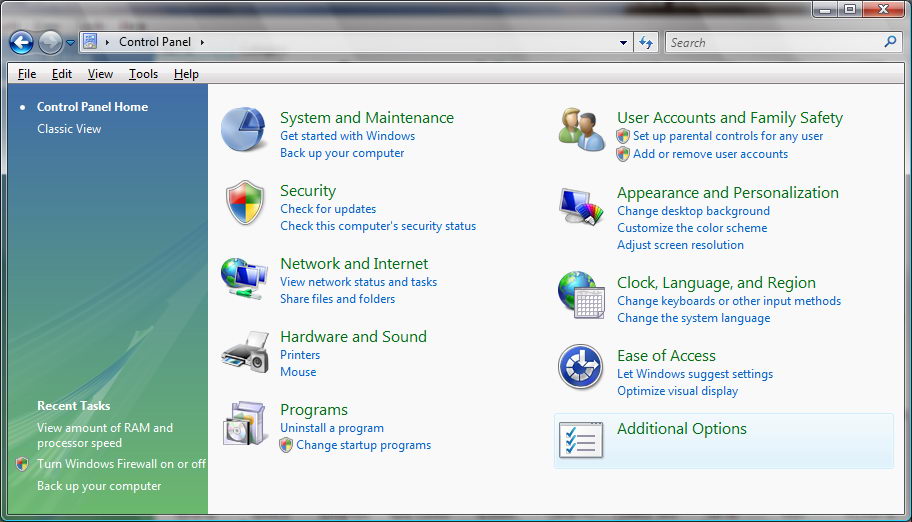Screen dimensions: 912x522
Task: Open Hardware and Sound heading
Action: (x=354, y=336)
